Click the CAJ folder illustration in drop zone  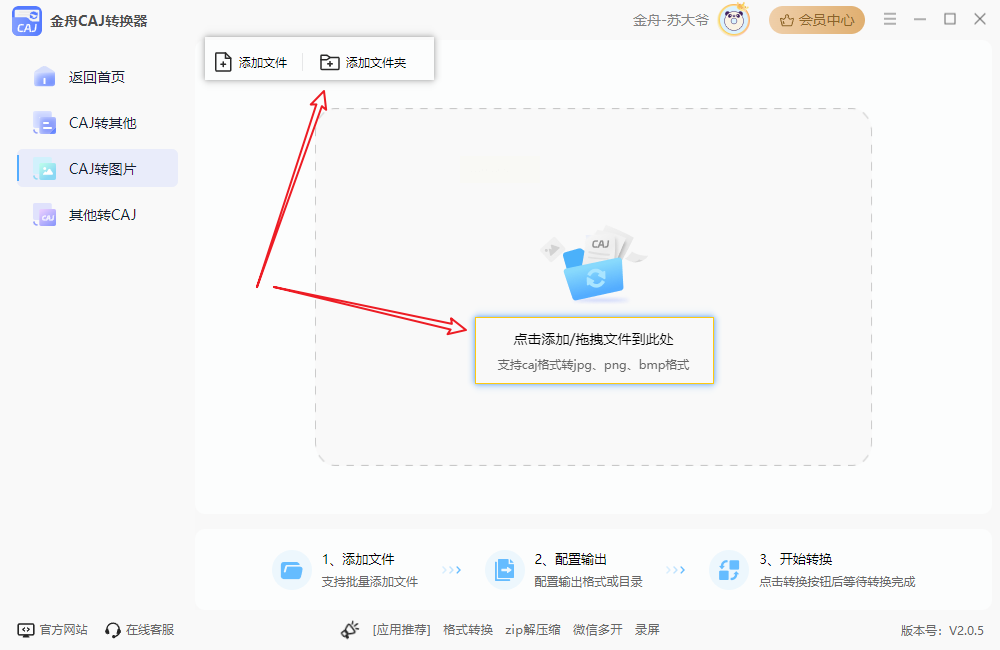[x=593, y=263]
